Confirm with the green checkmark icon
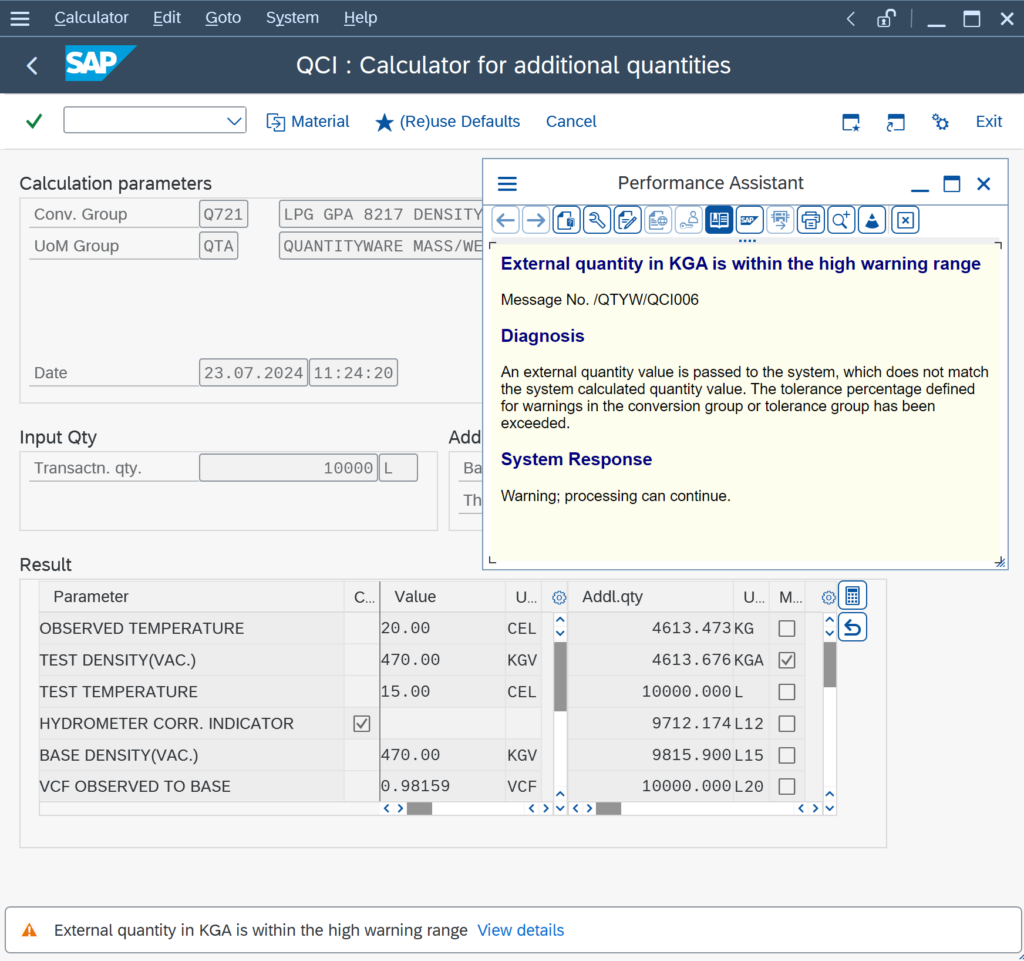Viewport: 1024px width, 961px height. (34, 121)
